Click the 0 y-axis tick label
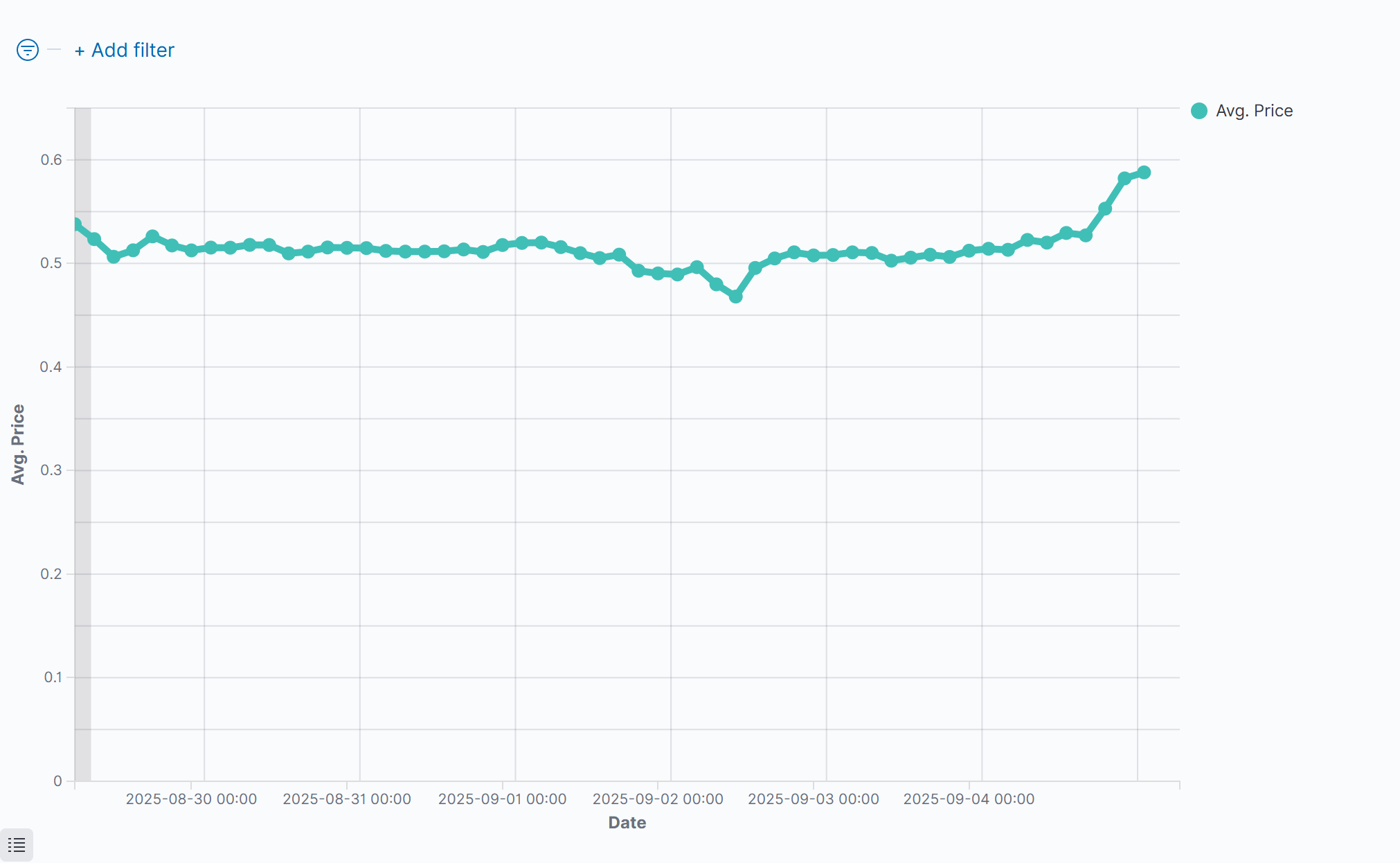Viewport: 1400px width, 863px height. [57, 781]
